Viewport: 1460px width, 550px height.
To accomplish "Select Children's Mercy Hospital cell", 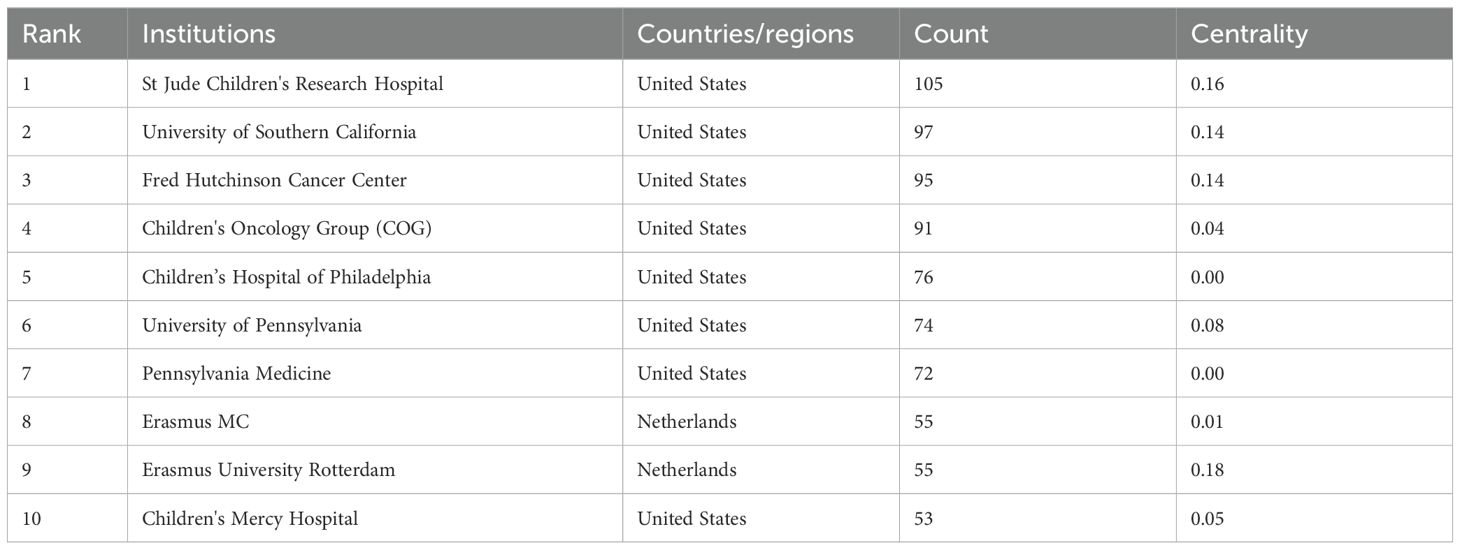I will pyautogui.click(x=375, y=518).
